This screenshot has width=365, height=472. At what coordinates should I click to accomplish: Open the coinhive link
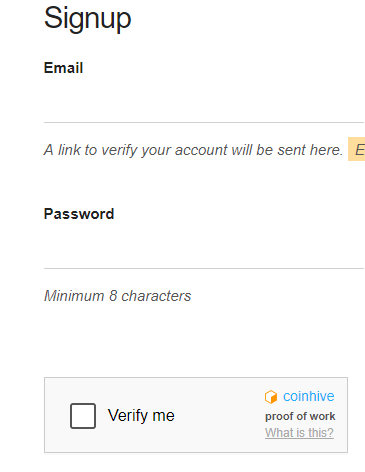pyautogui.click(x=309, y=396)
